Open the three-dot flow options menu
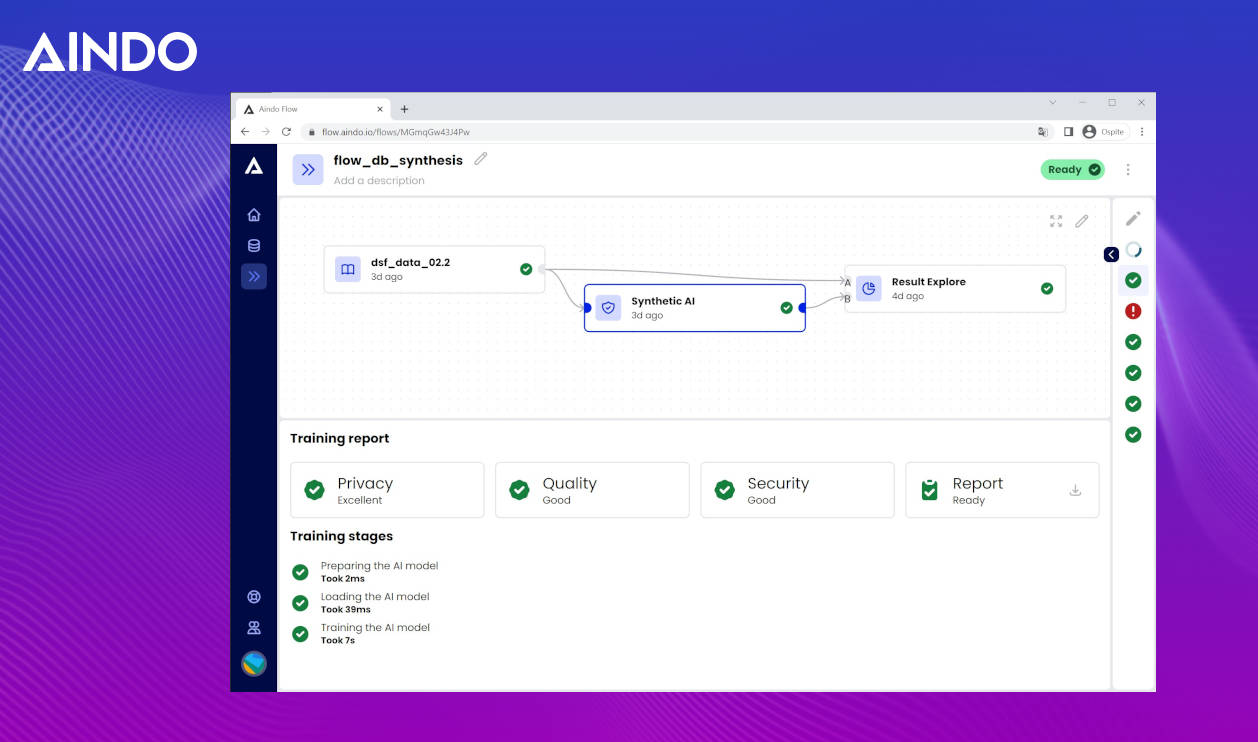 tap(1128, 170)
